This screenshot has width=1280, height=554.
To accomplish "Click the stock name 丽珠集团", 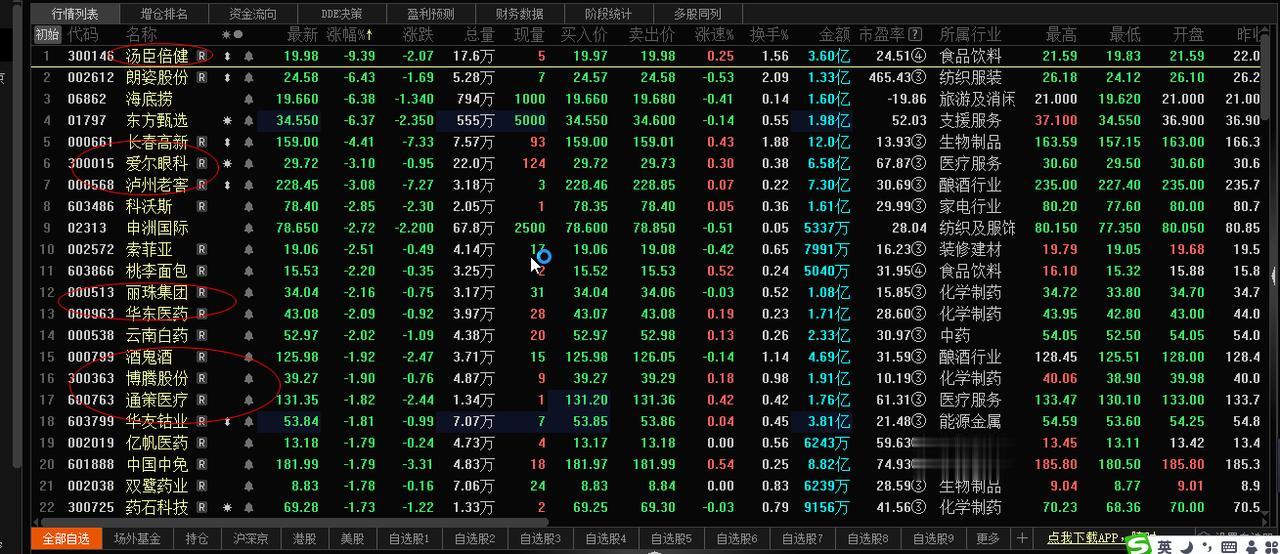I will [x=157, y=293].
